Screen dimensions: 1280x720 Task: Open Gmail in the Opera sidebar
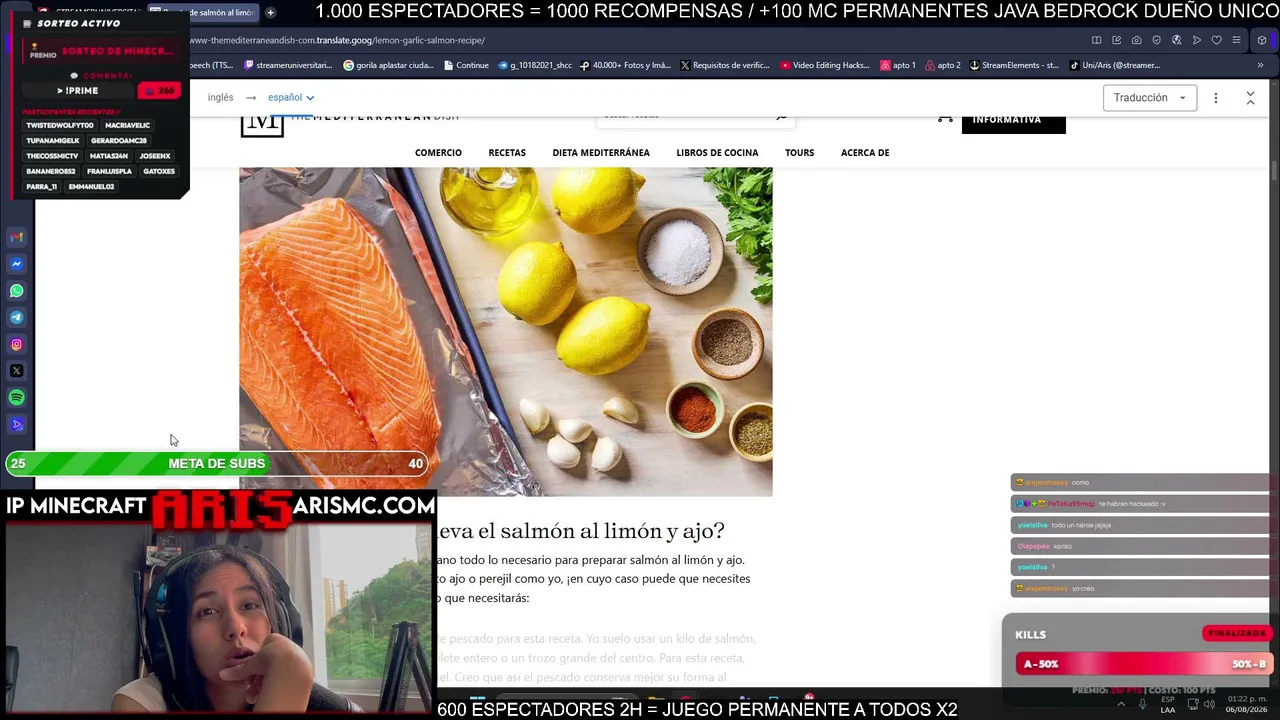[x=17, y=237]
